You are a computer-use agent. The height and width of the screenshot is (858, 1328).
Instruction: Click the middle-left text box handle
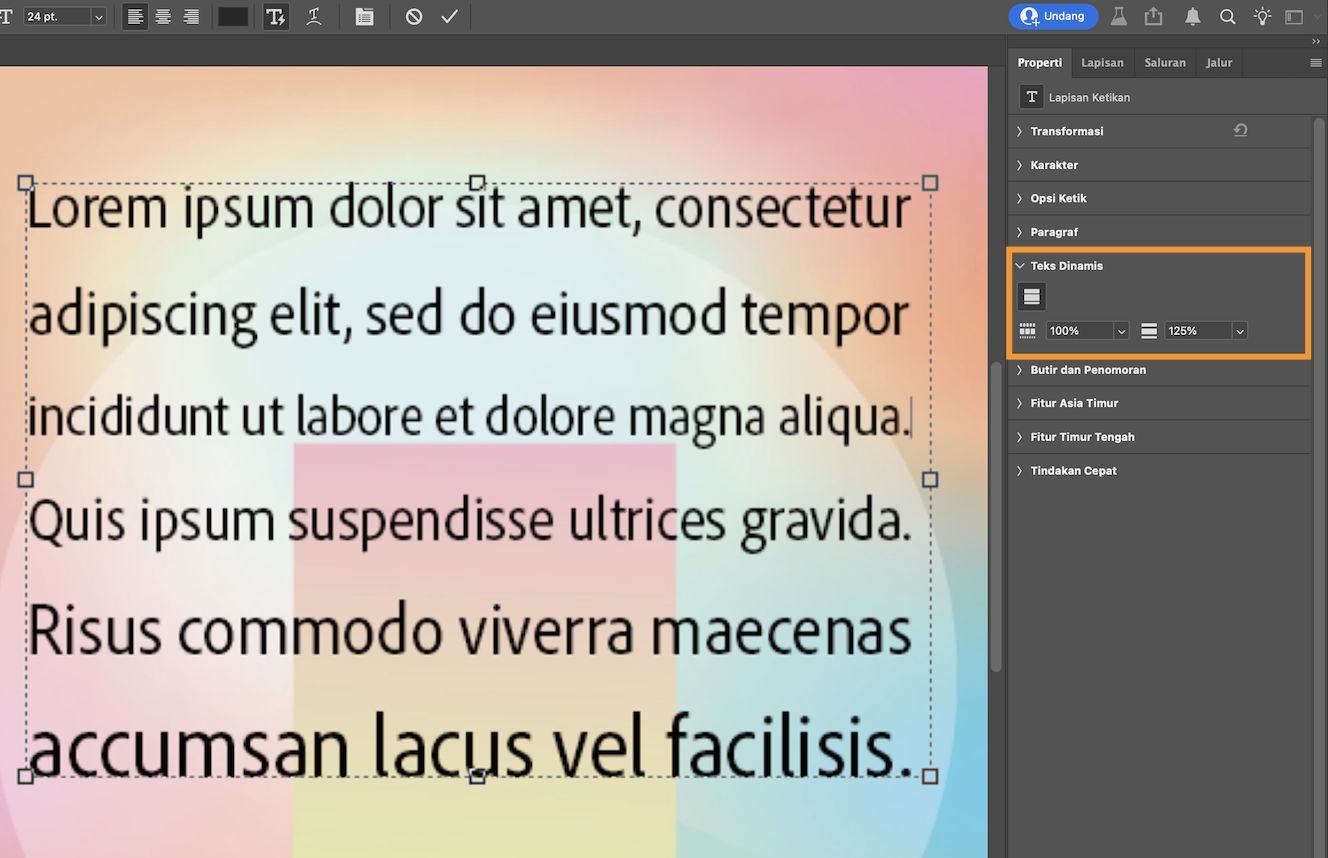(26, 480)
